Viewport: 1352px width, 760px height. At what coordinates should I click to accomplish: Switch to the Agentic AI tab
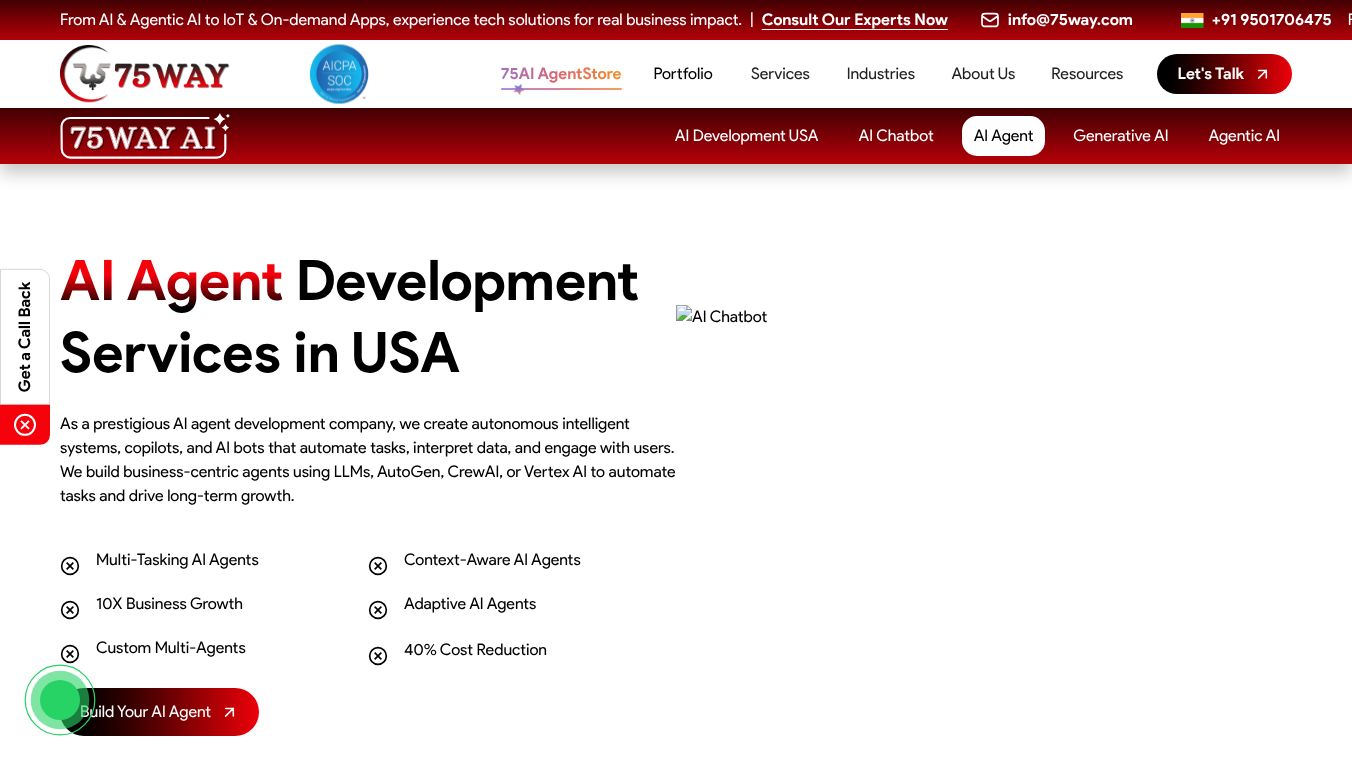(1244, 136)
